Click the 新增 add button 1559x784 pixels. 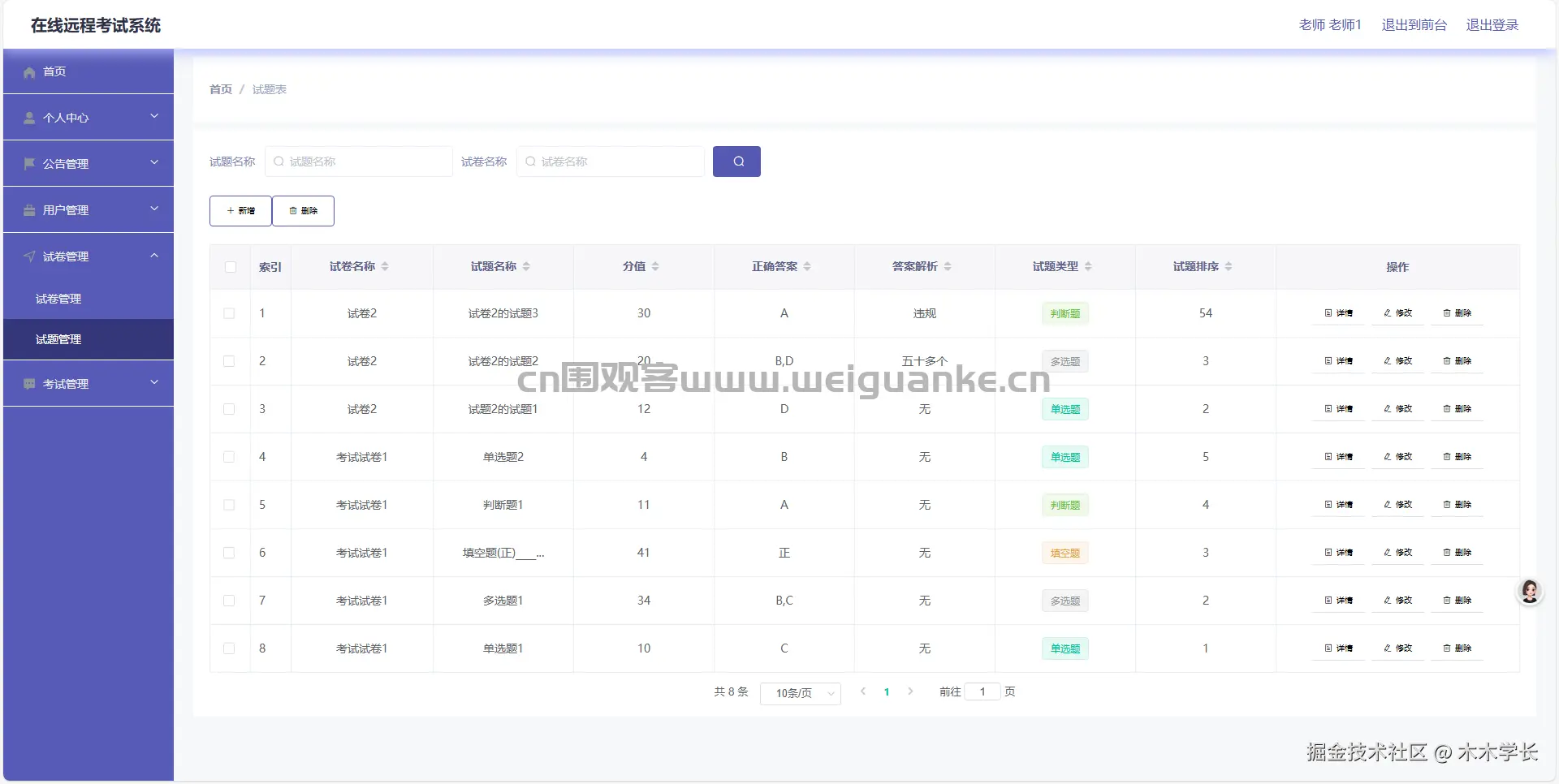[240, 211]
